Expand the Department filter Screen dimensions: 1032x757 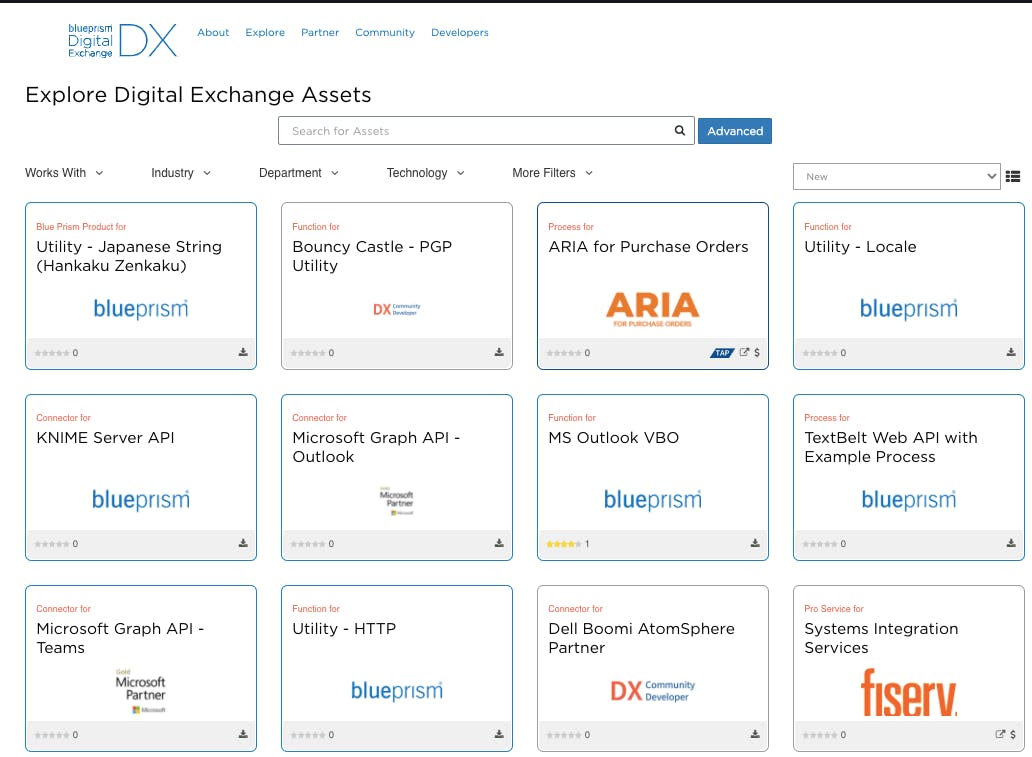click(x=299, y=172)
